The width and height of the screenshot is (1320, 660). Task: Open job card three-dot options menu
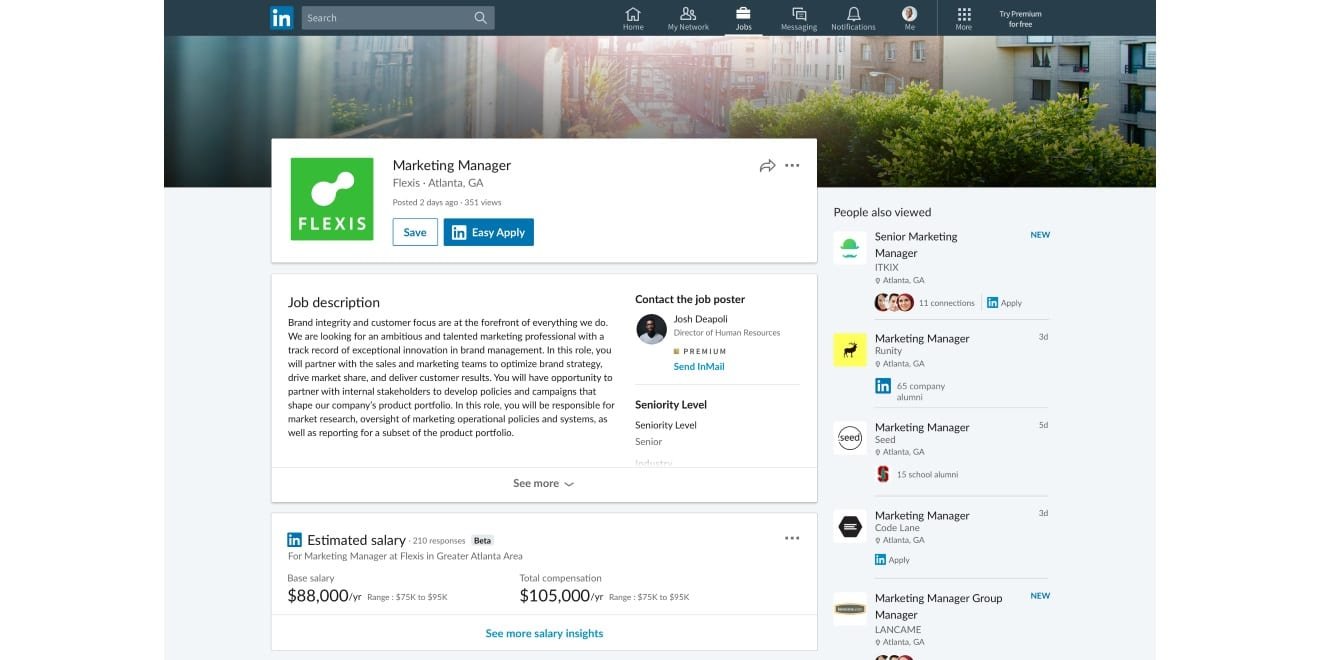coord(792,166)
